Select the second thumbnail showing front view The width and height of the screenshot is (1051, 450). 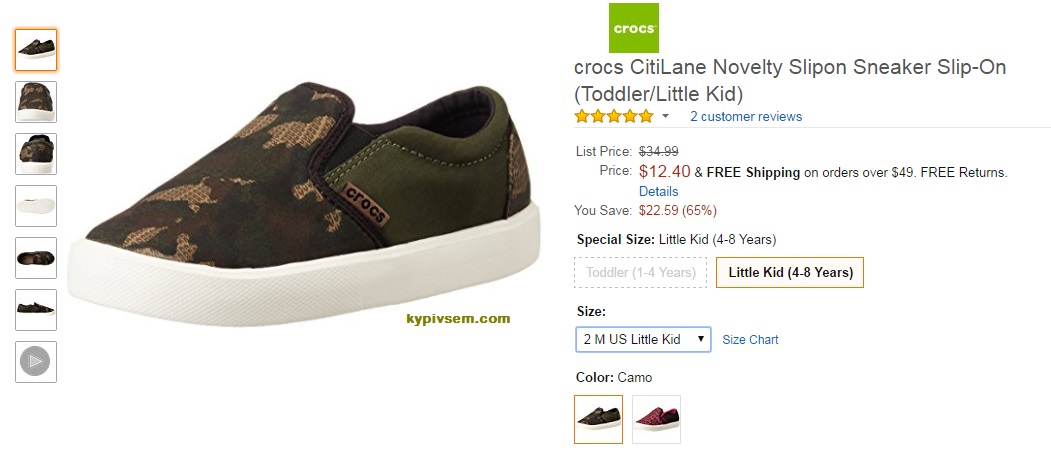(x=36, y=102)
